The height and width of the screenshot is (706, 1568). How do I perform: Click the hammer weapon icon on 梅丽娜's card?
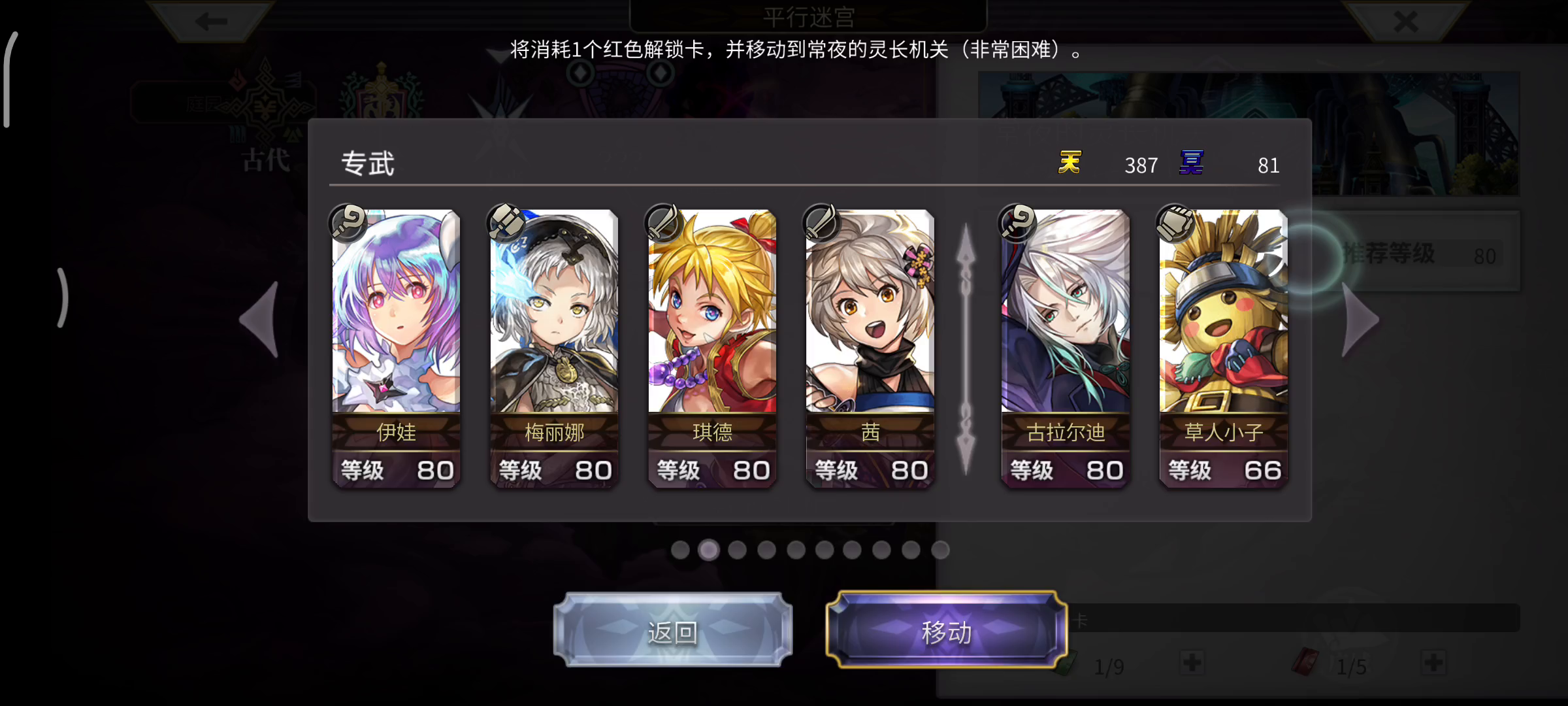pyautogui.click(x=507, y=222)
